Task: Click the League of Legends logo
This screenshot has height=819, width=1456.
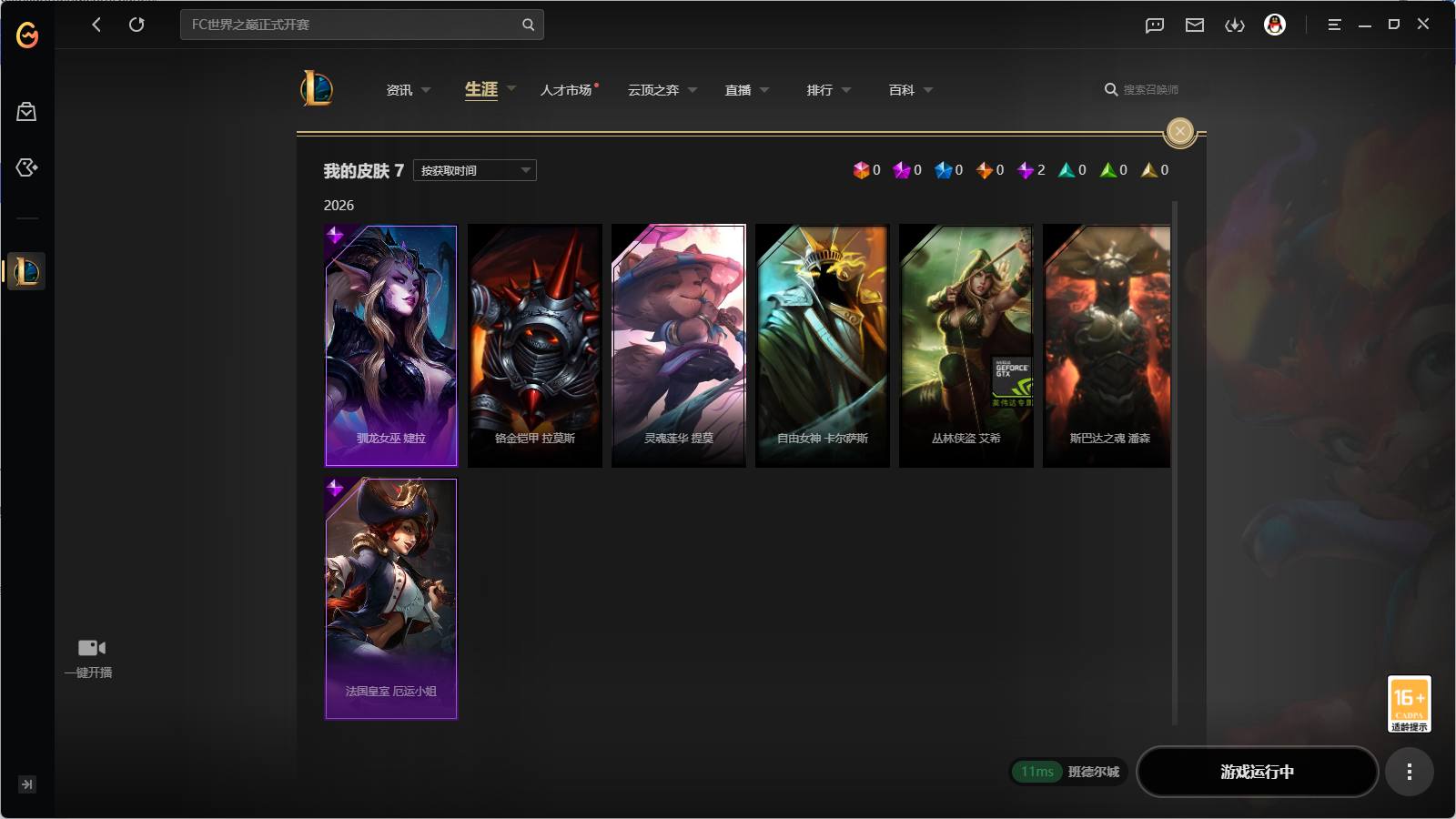Action: tap(317, 88)
